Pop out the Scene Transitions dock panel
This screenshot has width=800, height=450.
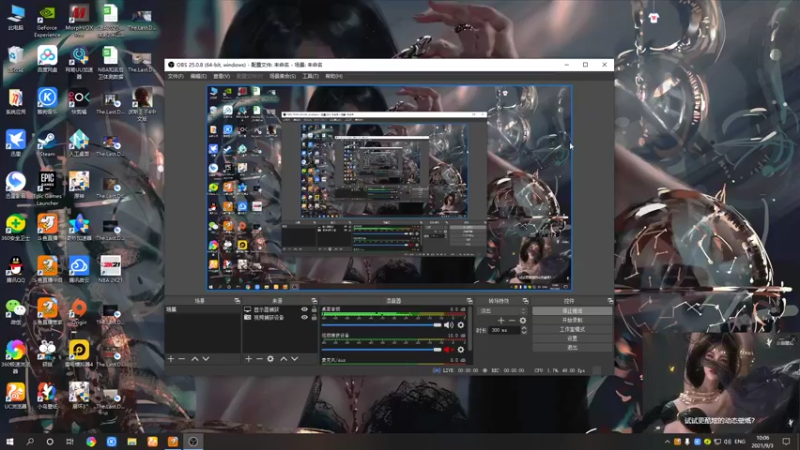(525, 301)
